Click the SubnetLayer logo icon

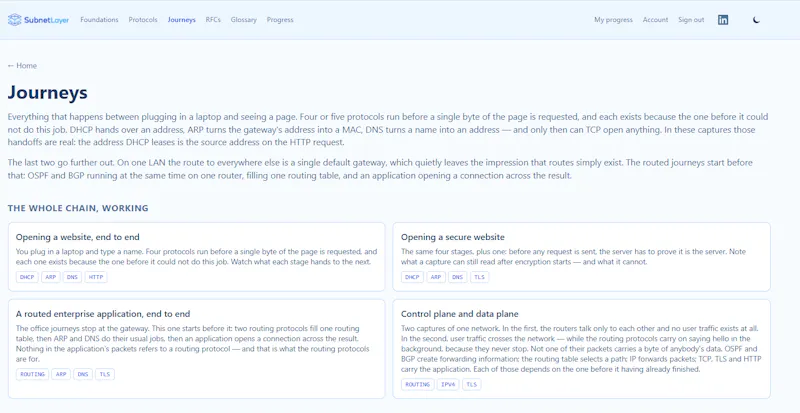[x=14, y=20]
